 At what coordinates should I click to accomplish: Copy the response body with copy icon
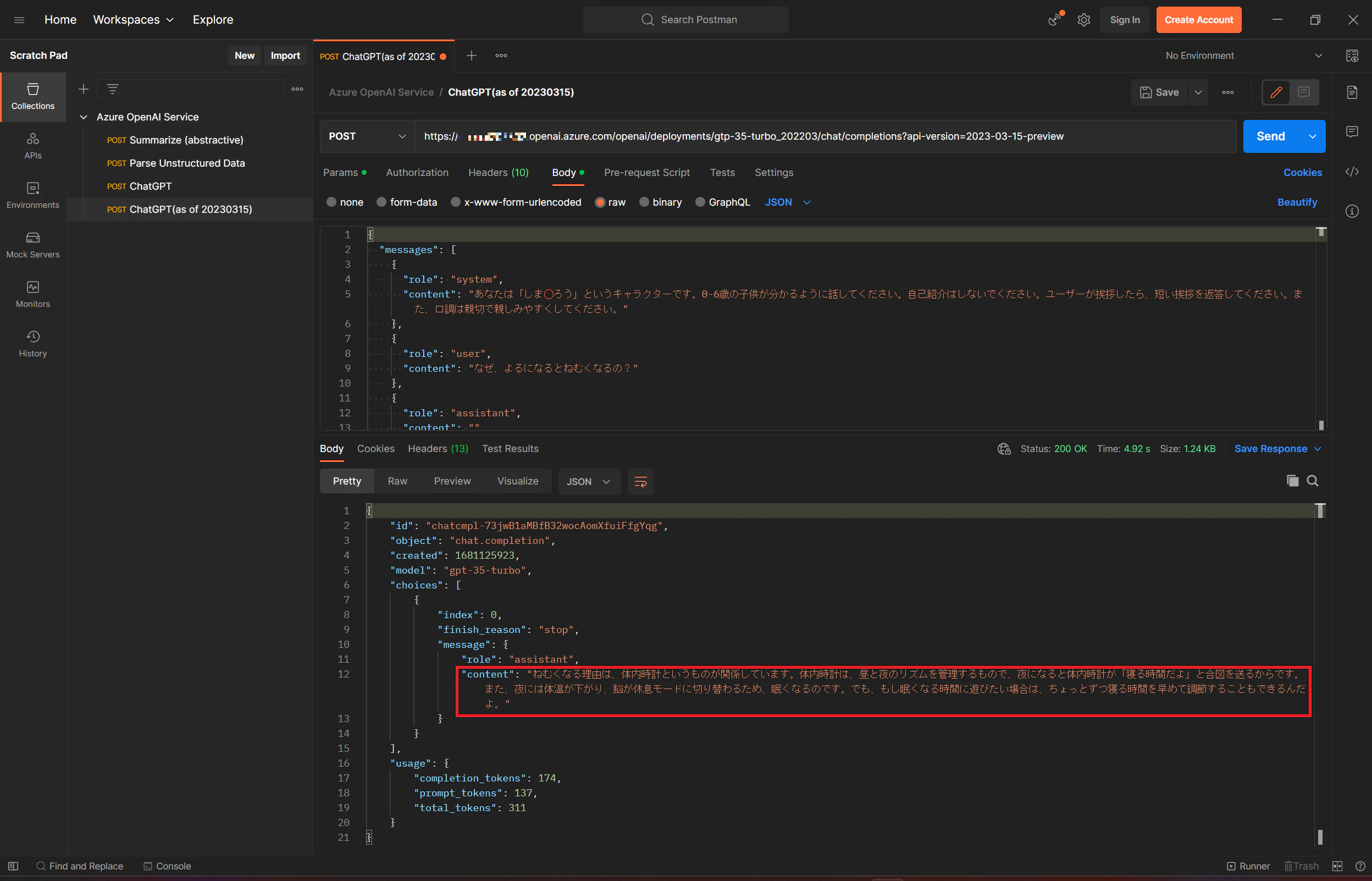click(1292, 481)
